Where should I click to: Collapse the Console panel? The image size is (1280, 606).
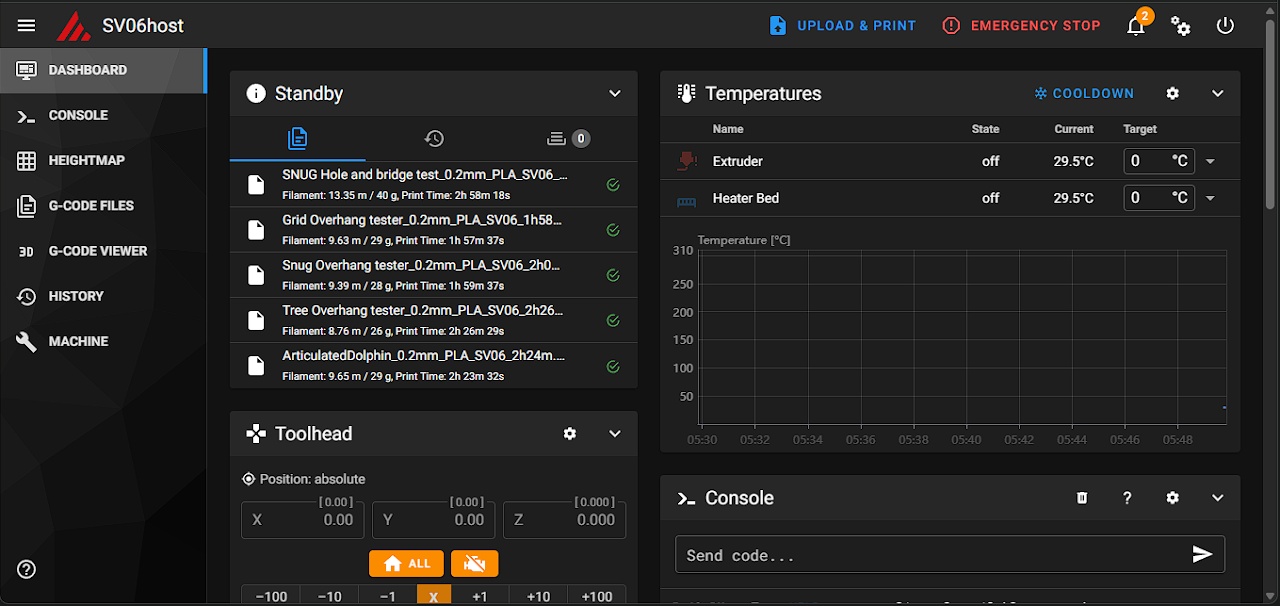click(x=1218, y=498)
